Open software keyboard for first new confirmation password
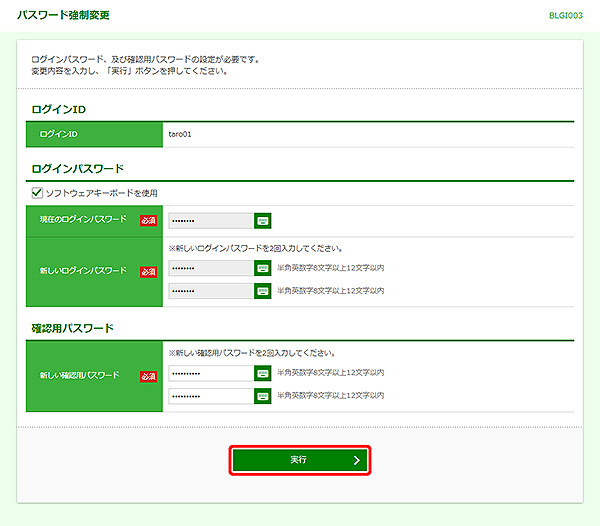 tap(262, 373)
